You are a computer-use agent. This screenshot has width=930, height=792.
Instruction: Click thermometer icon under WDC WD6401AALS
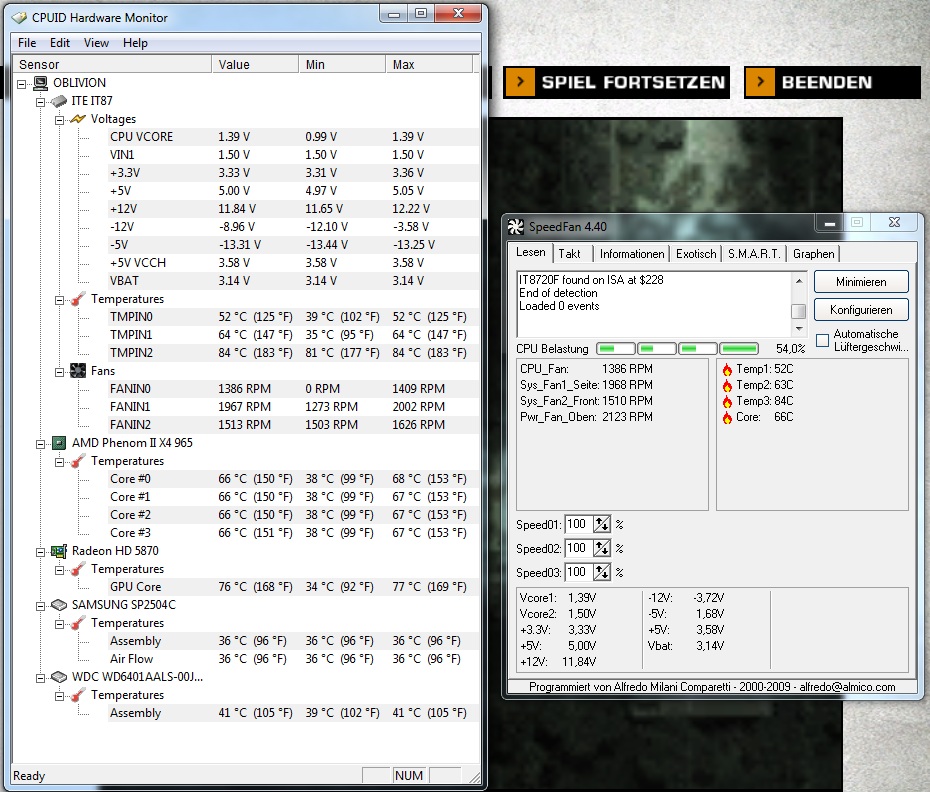click(78, 695)
